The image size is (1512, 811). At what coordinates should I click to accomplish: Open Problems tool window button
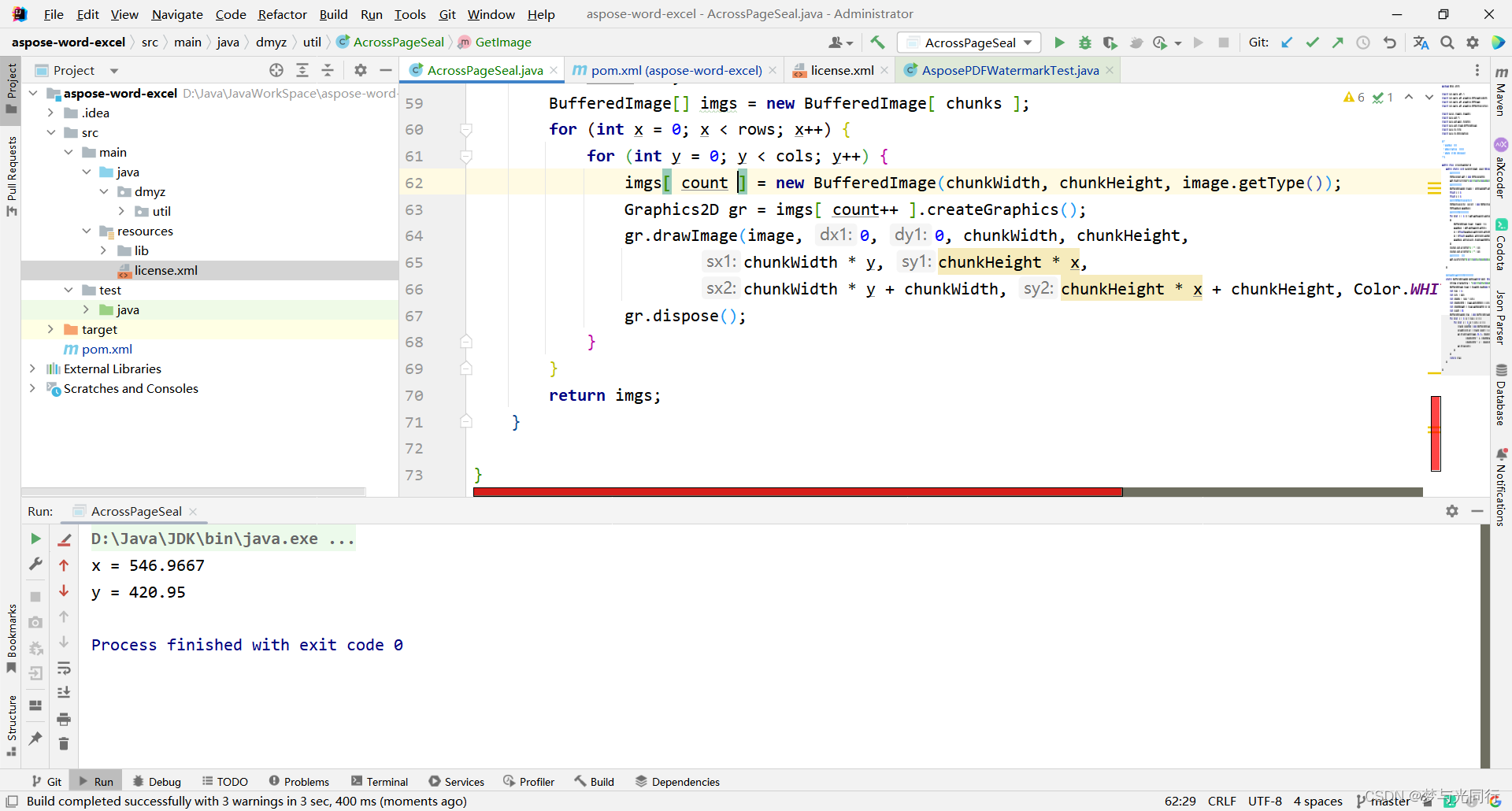coord(299,782)
